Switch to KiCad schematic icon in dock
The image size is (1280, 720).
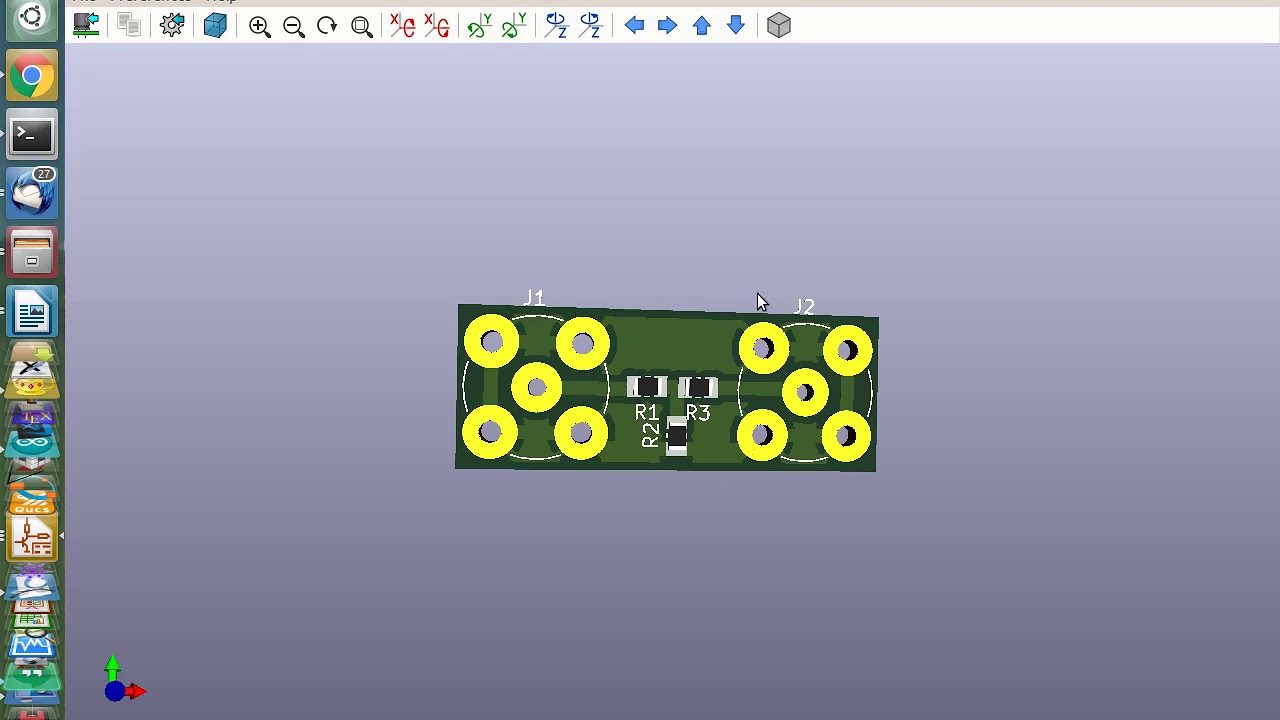pyautogui.click(x=32, y=538)
